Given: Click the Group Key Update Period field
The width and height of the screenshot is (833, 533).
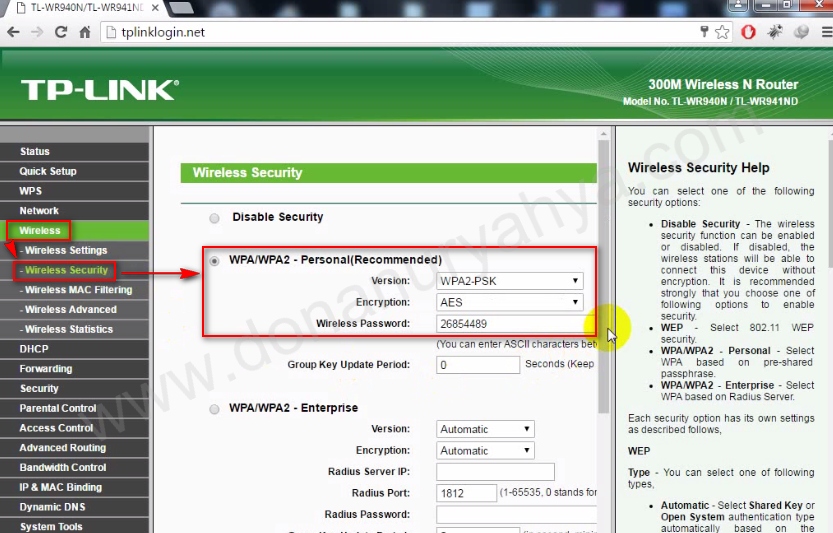Looking at the screenshot, I should [478, 365].
